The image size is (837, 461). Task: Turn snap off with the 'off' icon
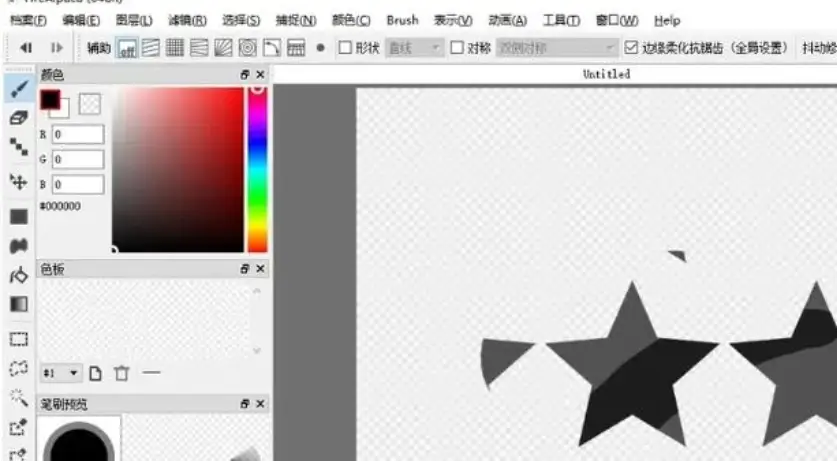(x=127, y=48)
